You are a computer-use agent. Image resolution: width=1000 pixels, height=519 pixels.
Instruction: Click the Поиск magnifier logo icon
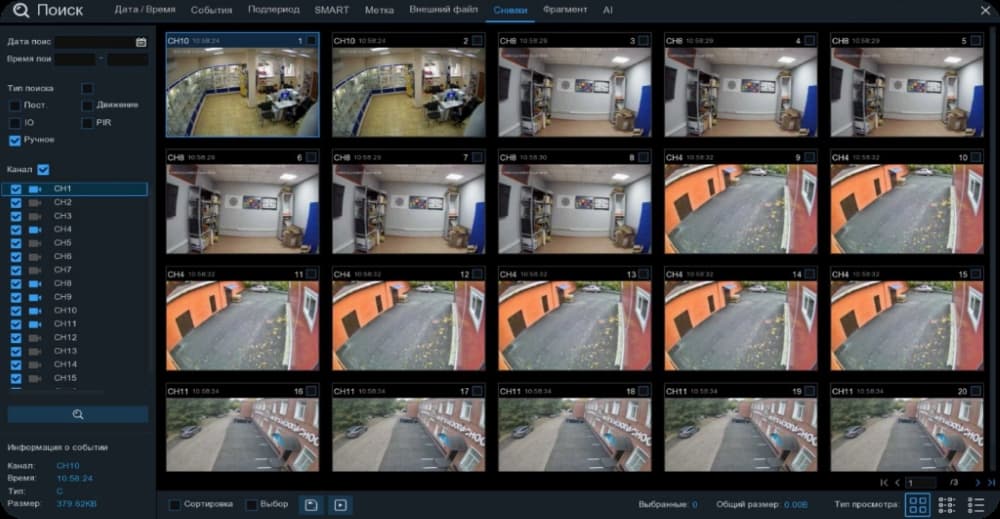(21, 10)
